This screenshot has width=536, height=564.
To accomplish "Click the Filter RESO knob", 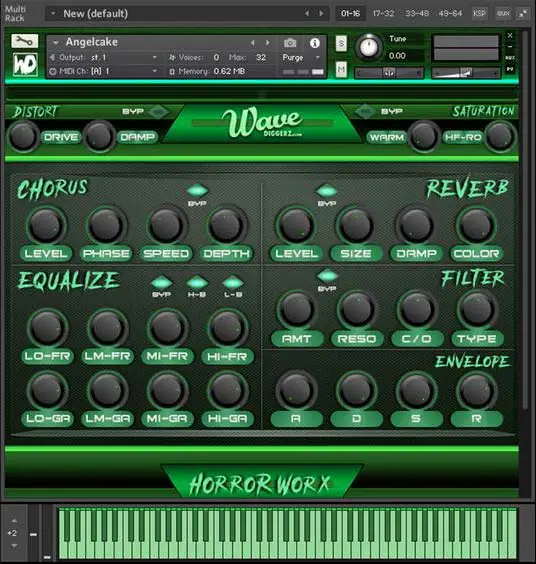I will 357,310.
